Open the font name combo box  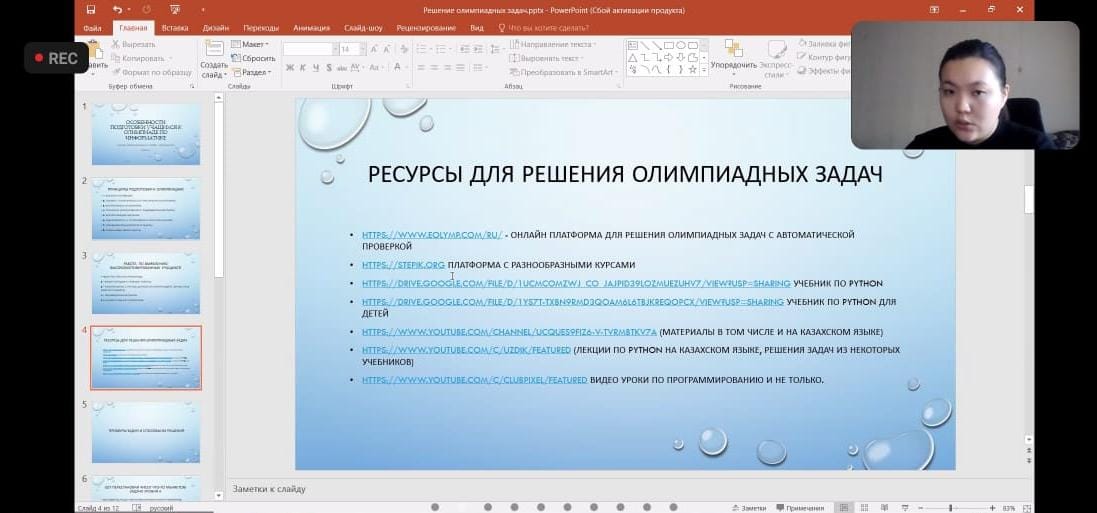coord(311,49)
